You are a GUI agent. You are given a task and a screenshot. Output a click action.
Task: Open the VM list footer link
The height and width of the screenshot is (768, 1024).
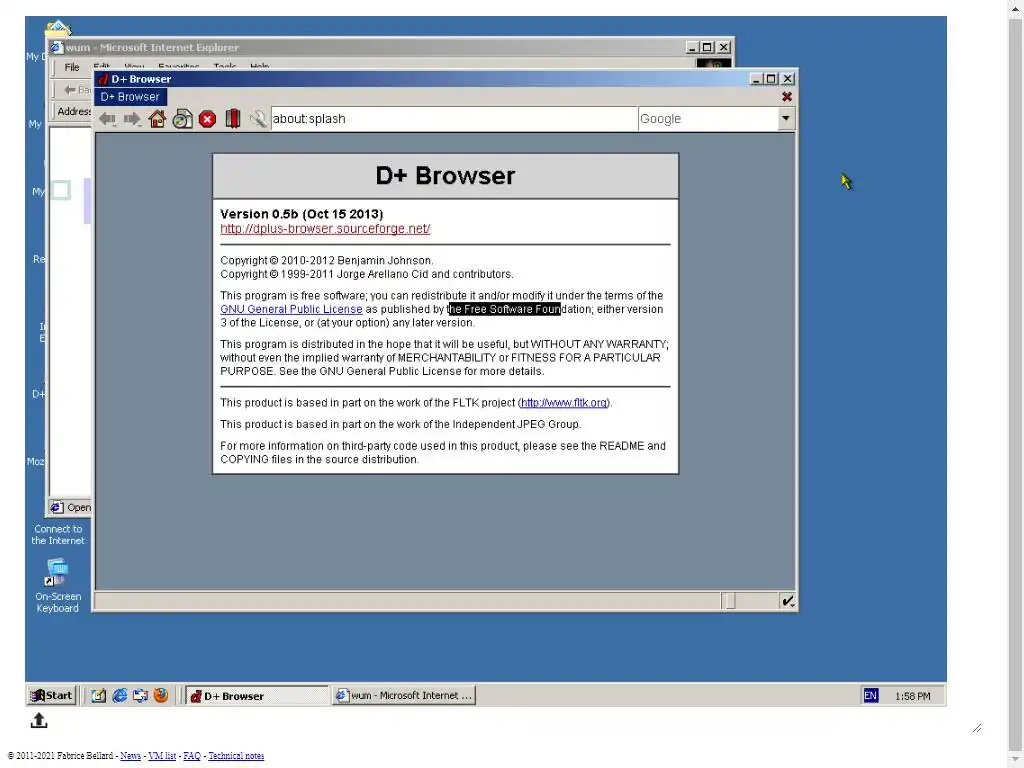coord(162,756)
